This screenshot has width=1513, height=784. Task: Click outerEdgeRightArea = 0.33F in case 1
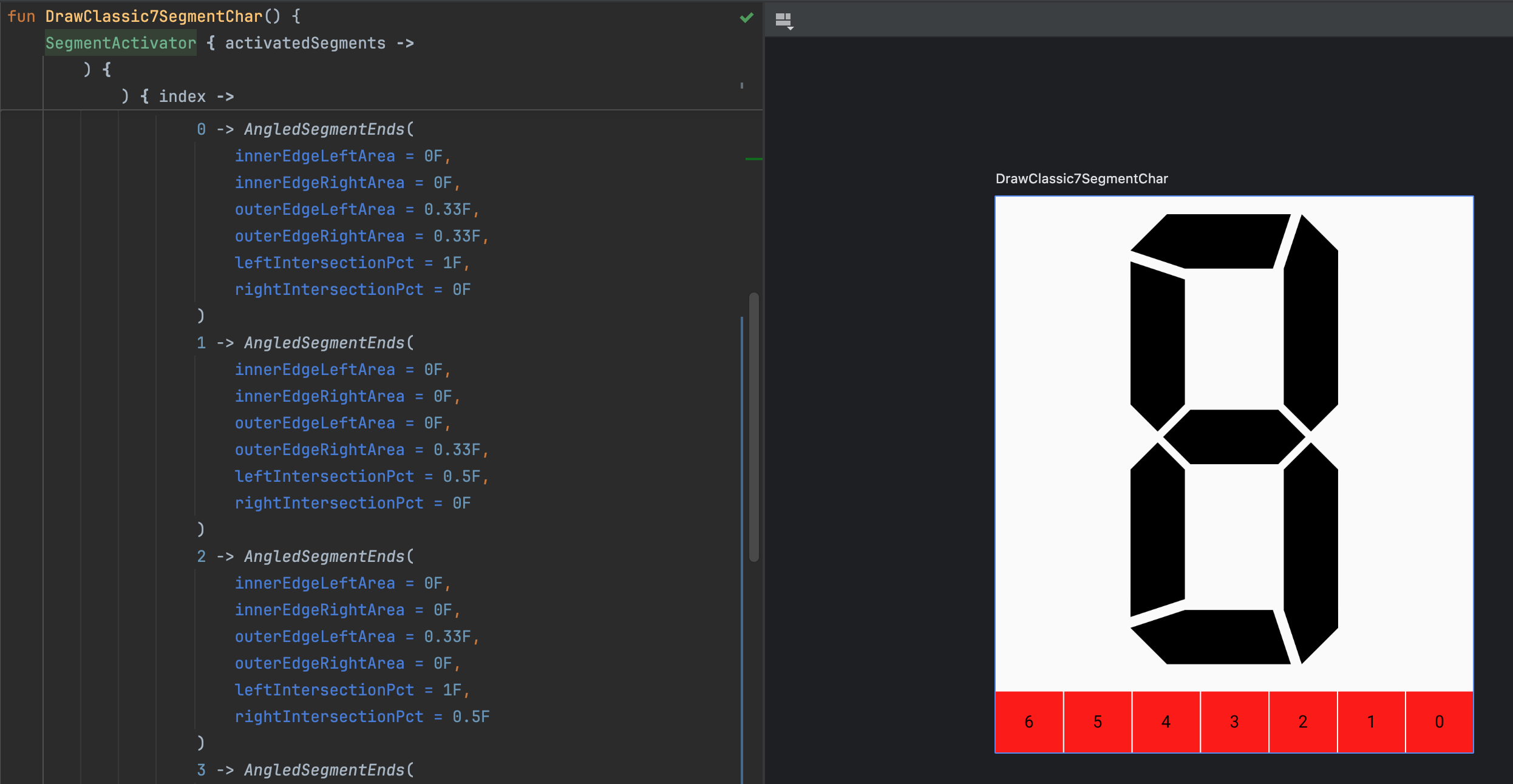[358, 450]
